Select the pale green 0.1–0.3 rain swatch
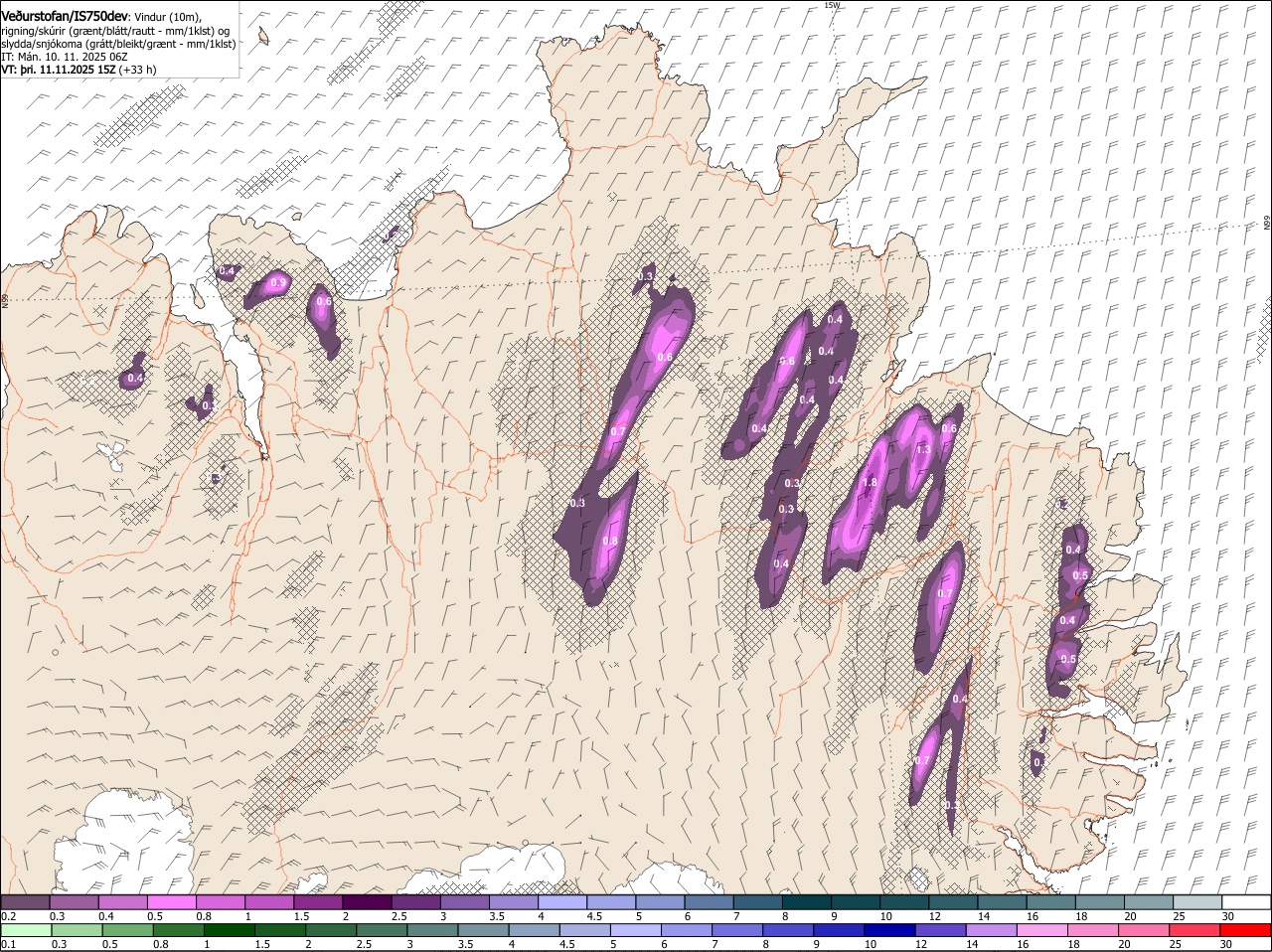Viewport: 1272px width, 952px height. (26, 930)
